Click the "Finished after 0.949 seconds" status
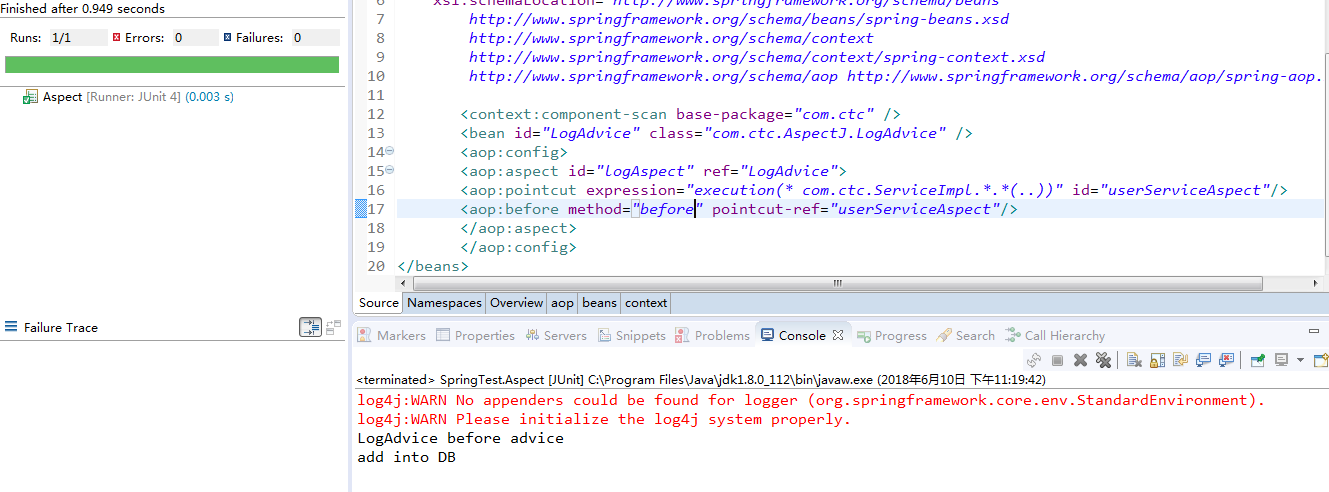This screenshot has height=492, width=1329. 83,8
